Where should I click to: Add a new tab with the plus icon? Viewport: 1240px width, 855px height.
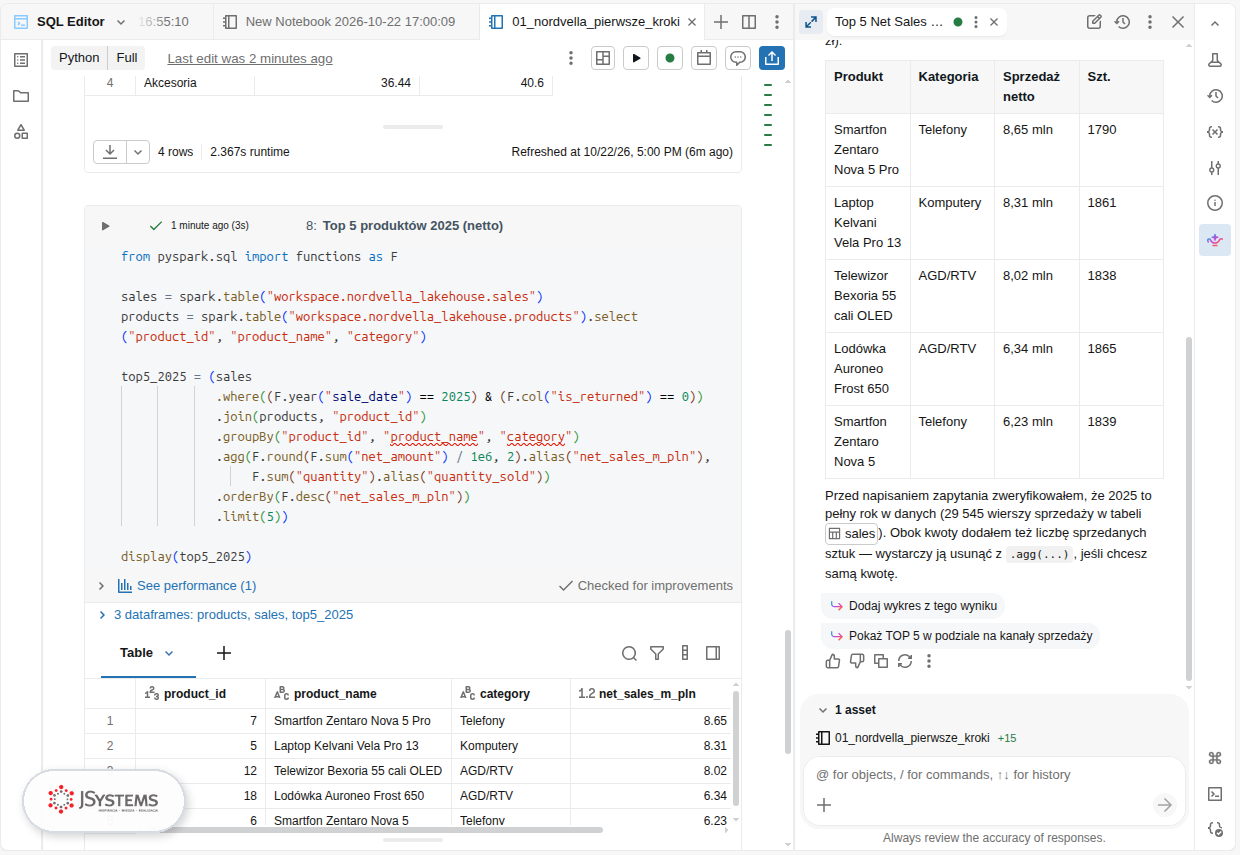pos(720,22)
